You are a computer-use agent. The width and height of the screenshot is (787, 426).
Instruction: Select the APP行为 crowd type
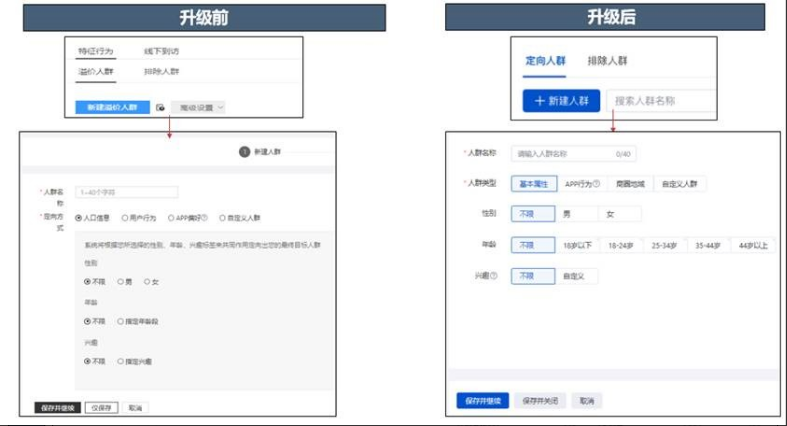pyautogui.click(x=582, y=184)
